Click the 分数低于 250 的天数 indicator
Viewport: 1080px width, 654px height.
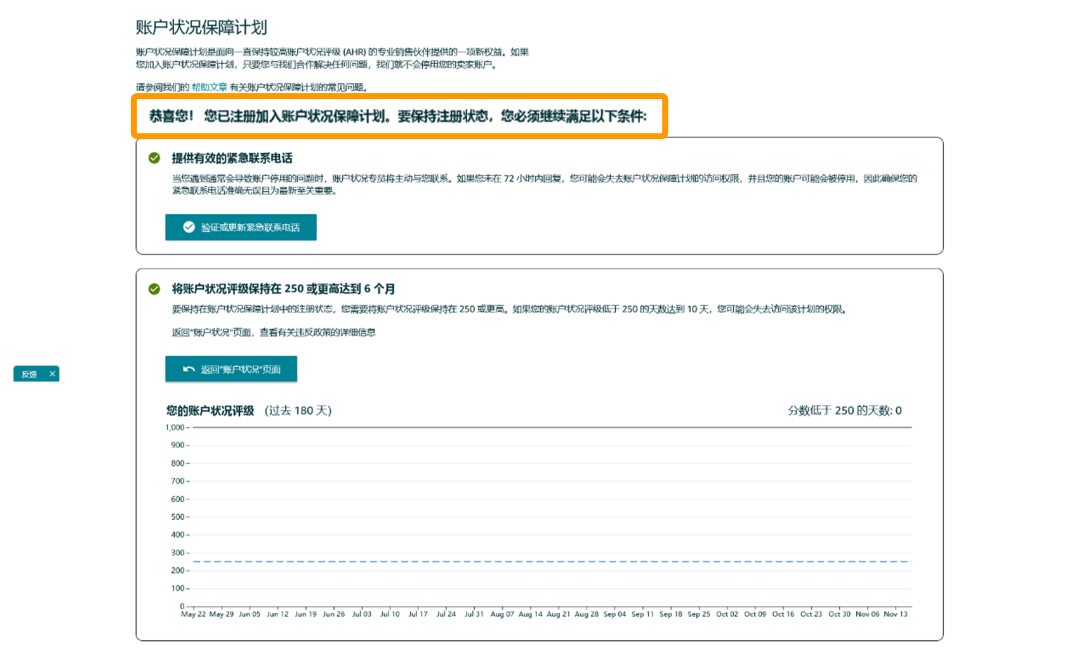click(x=846, y=410)
